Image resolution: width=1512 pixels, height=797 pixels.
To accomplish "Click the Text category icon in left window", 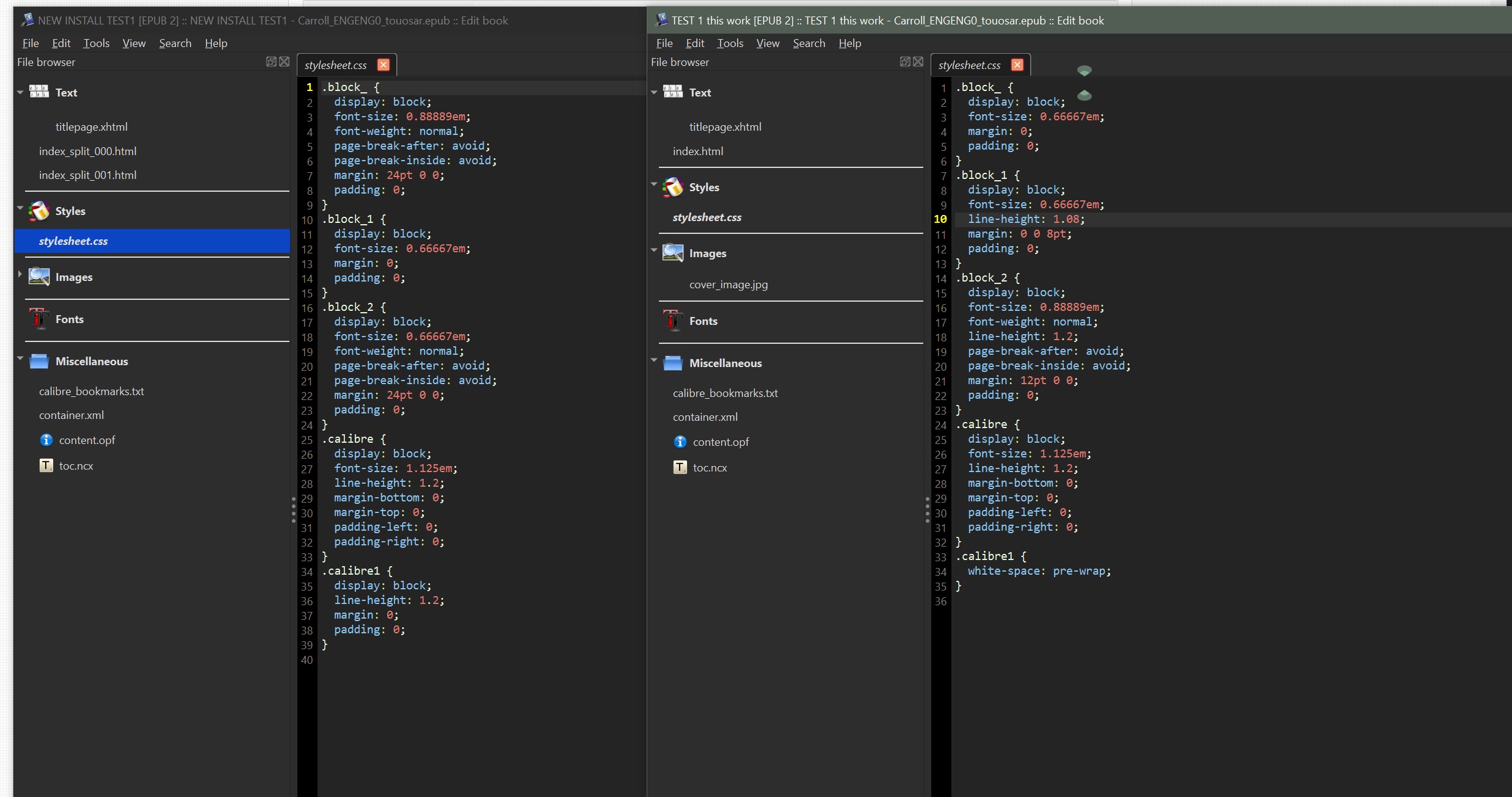I will 39,92.
